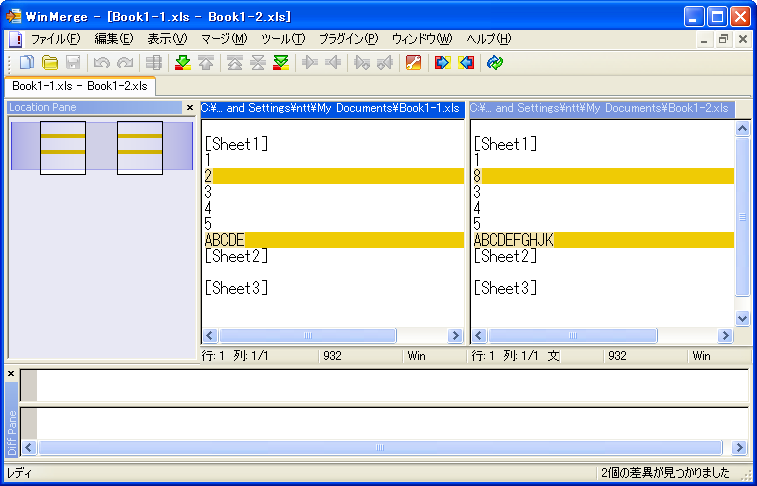Open the ウィンドウ(W) menu
This screenshot has width=757, height=486.
(422, 39)
